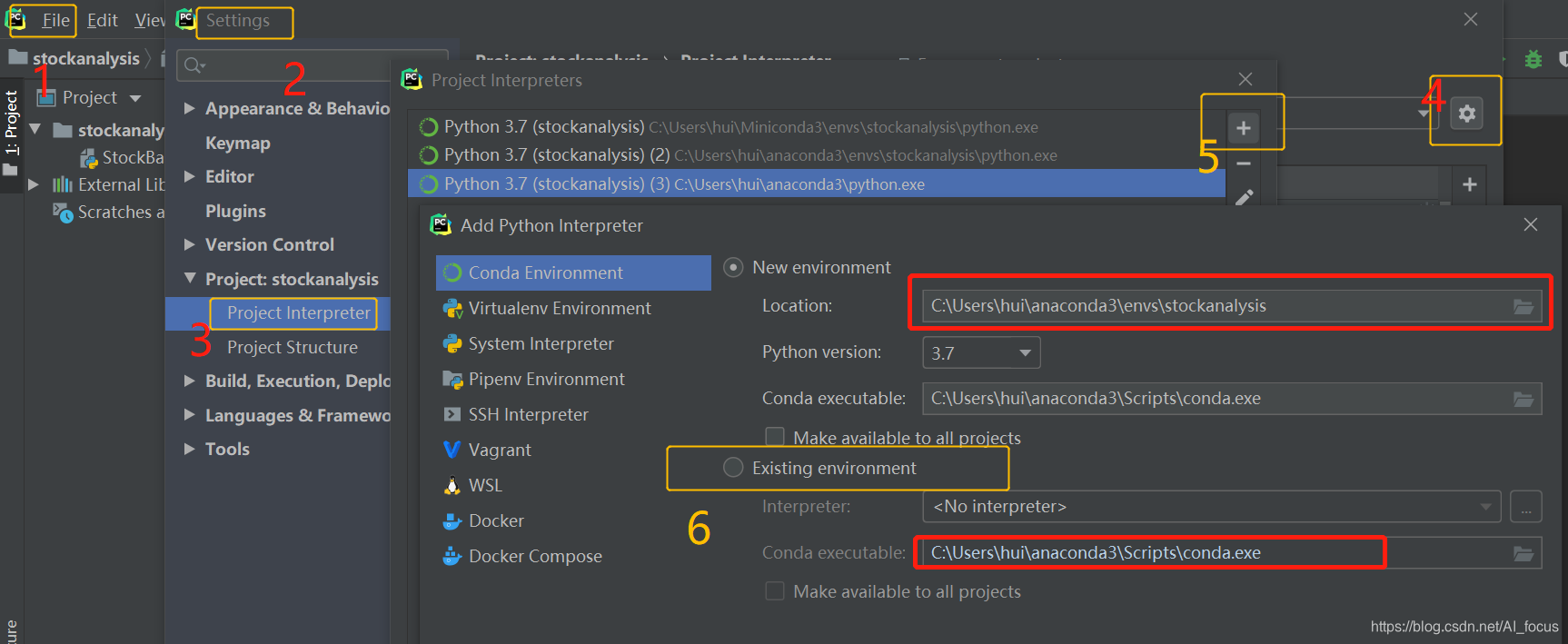This screenshot has height=644, width=1568.
Task: Open Keymap settings page
Action: pyautogui.click(x=238, y=143)
